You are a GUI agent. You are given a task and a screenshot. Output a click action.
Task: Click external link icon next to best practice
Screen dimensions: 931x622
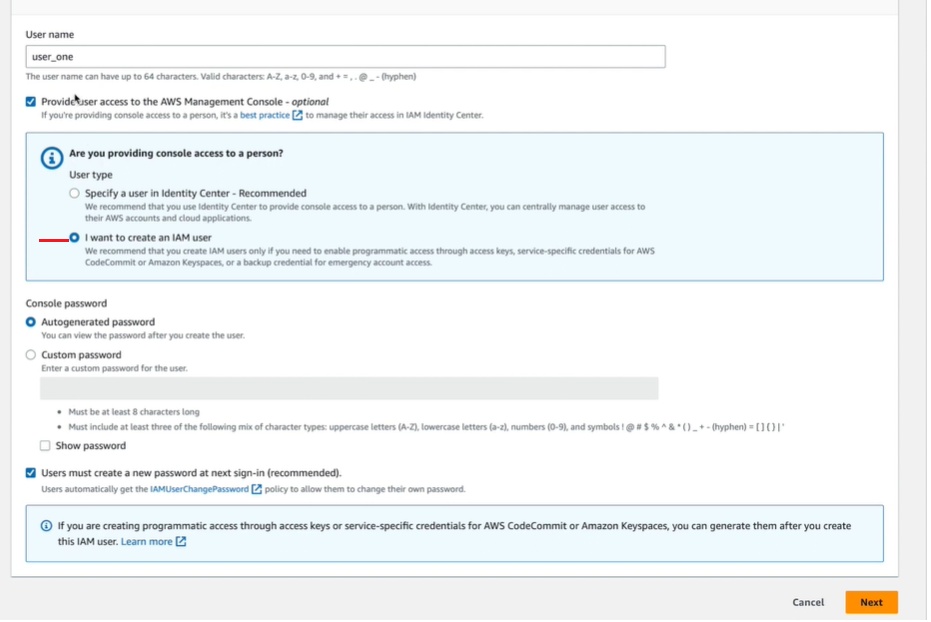[x=298, y=115]
